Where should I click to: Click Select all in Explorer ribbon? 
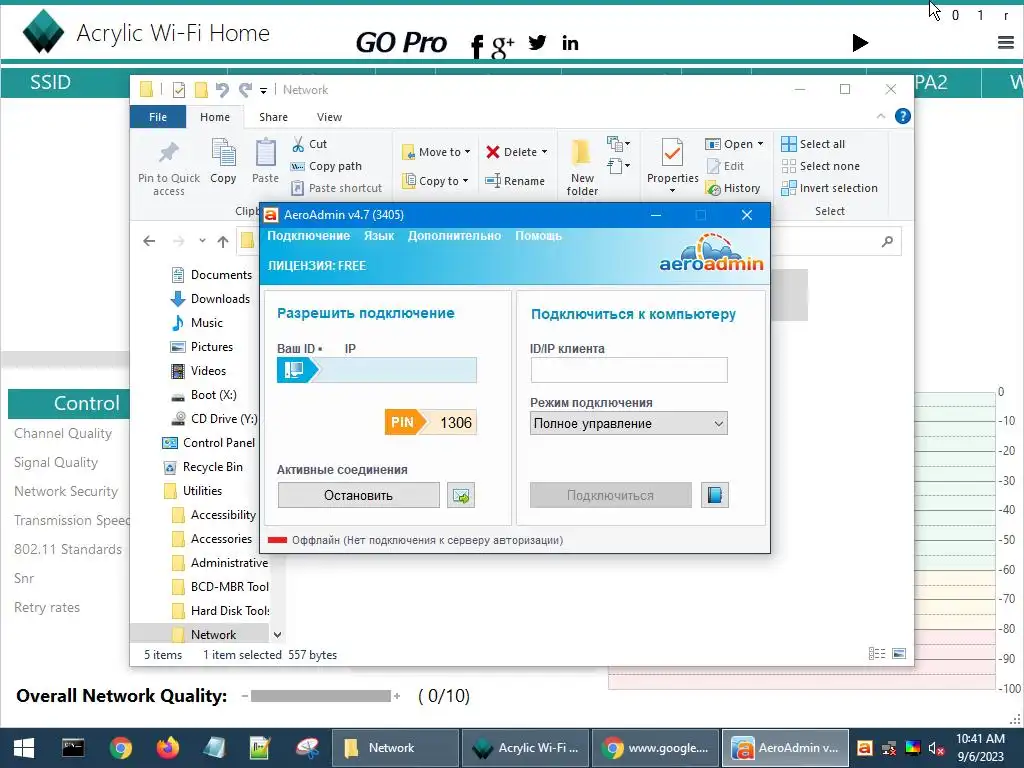click(x=813, y=144)
